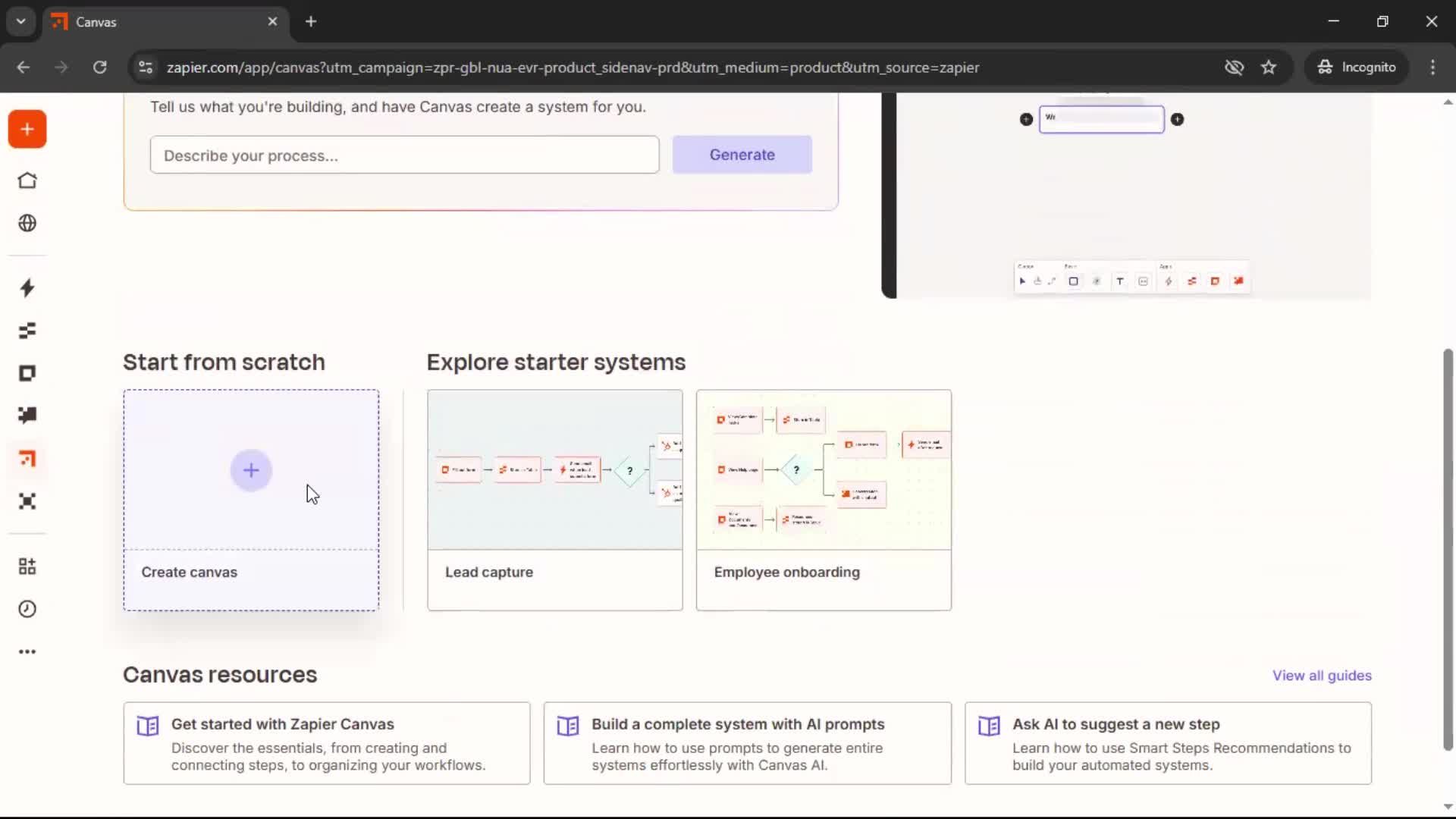Image resolution: width=1456 pixels, height=819 pixels.
Task: Click book icon beside Ask AI to suggest
Action: pyautogui.click(x=989, y=726)
